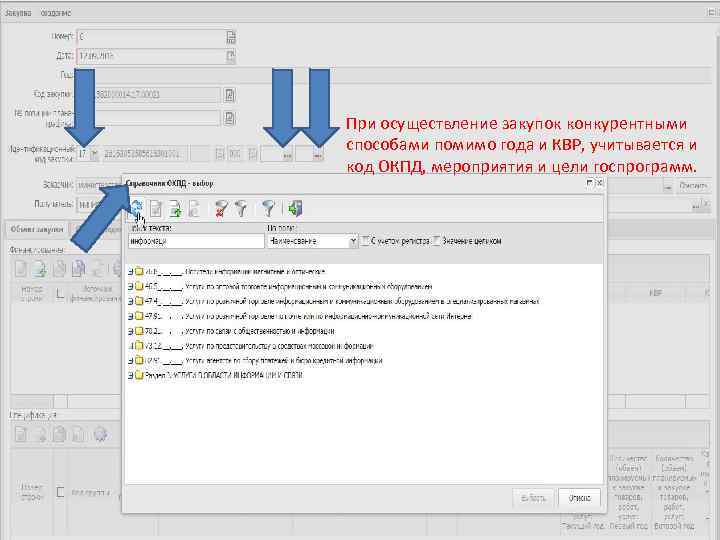Expand the credit information bureau services row

(x=130, y=360)
